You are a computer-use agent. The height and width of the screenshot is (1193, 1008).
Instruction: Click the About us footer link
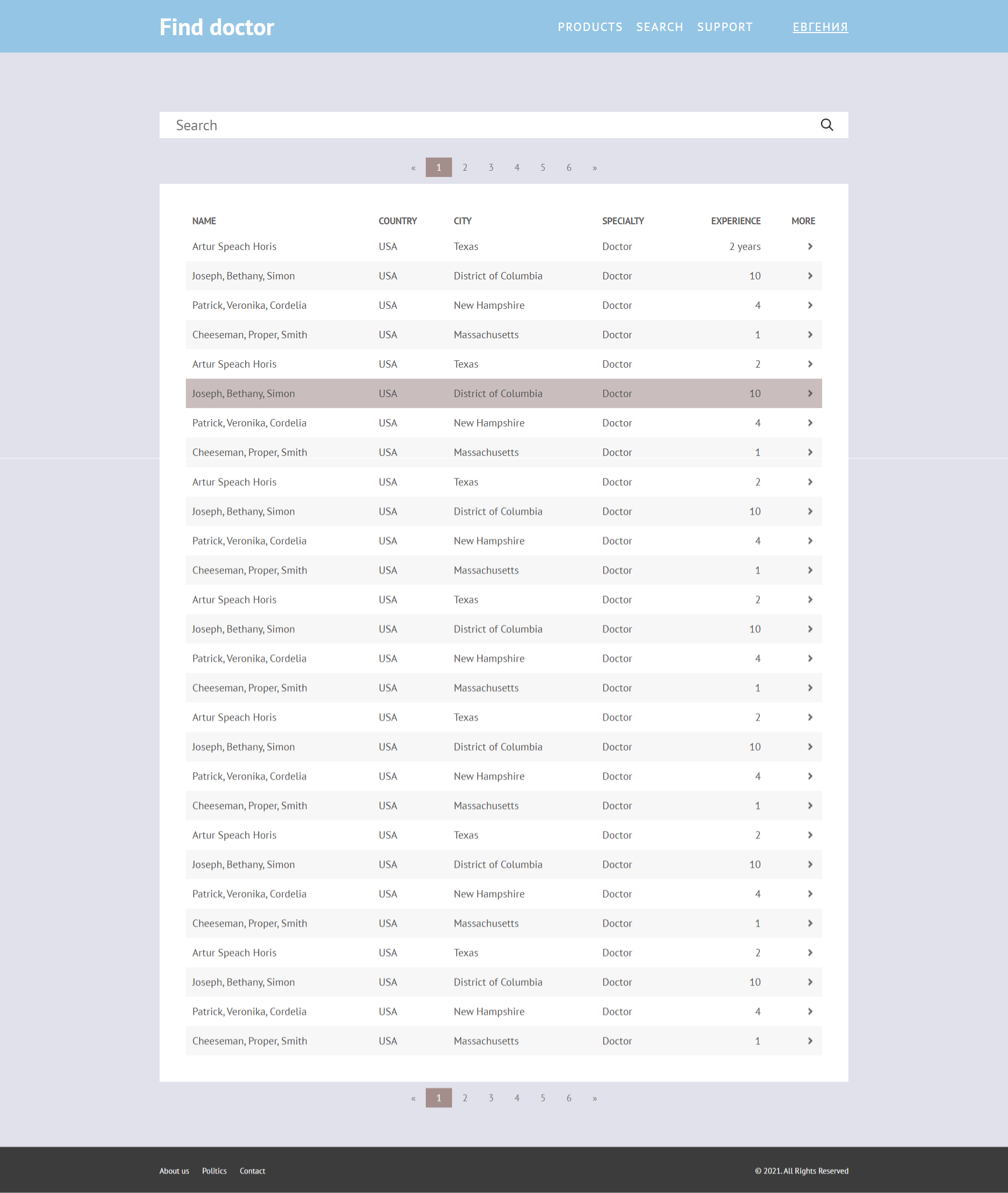point(174,1171)
